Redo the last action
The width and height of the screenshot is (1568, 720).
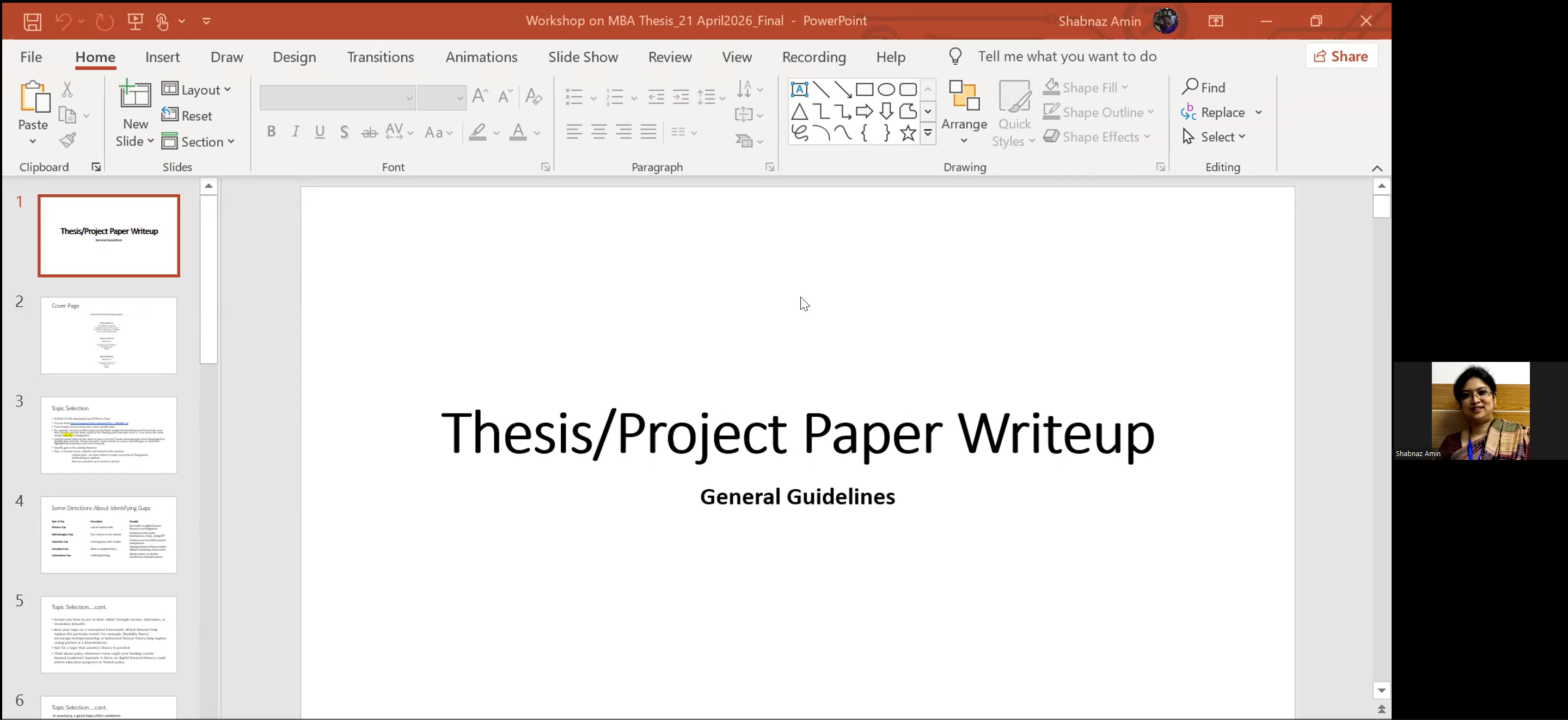click(105, 21)
